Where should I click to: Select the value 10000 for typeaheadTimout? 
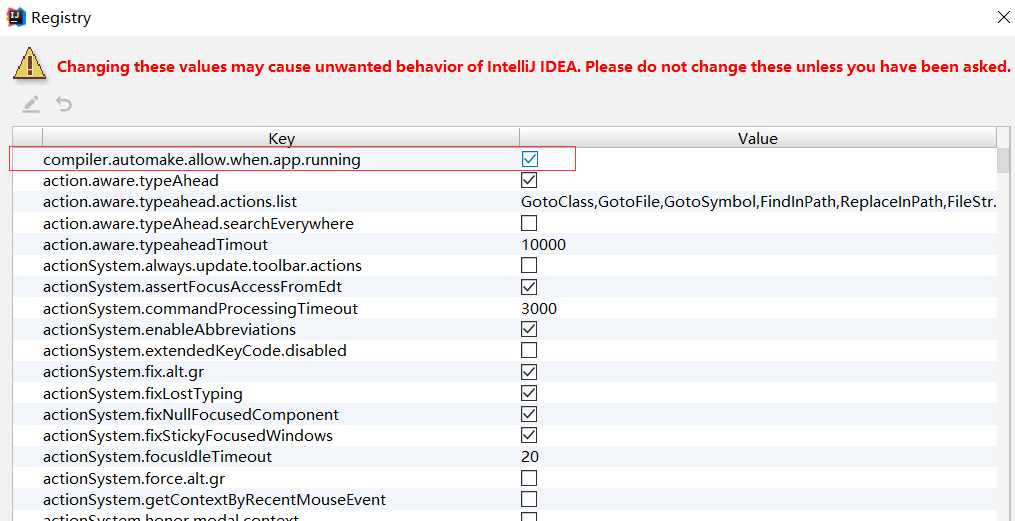point(543,245)
